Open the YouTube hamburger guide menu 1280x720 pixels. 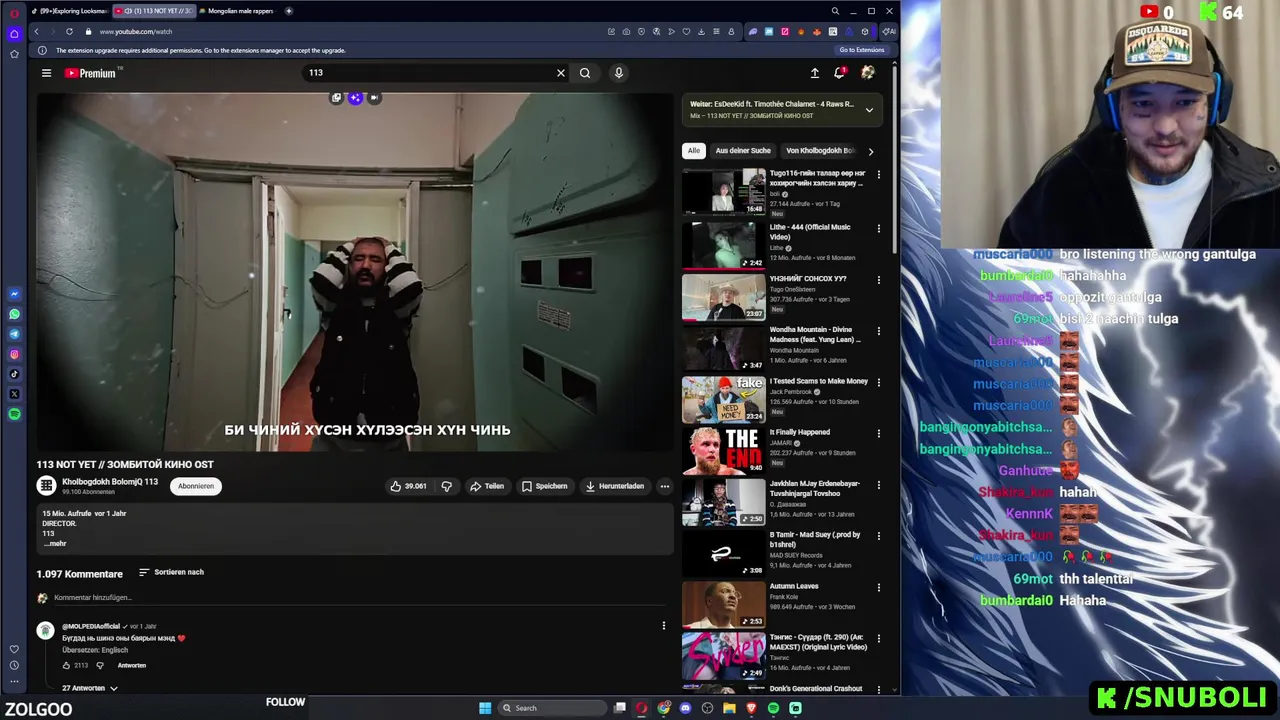point(46,73)
